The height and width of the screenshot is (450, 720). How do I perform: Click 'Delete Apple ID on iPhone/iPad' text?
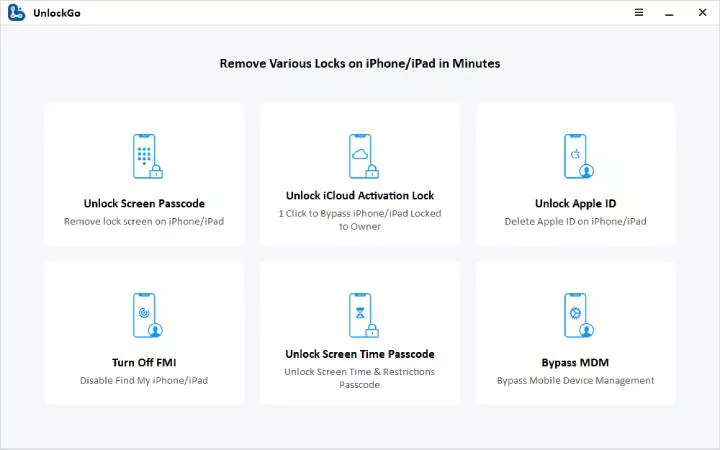coord(575,221)
